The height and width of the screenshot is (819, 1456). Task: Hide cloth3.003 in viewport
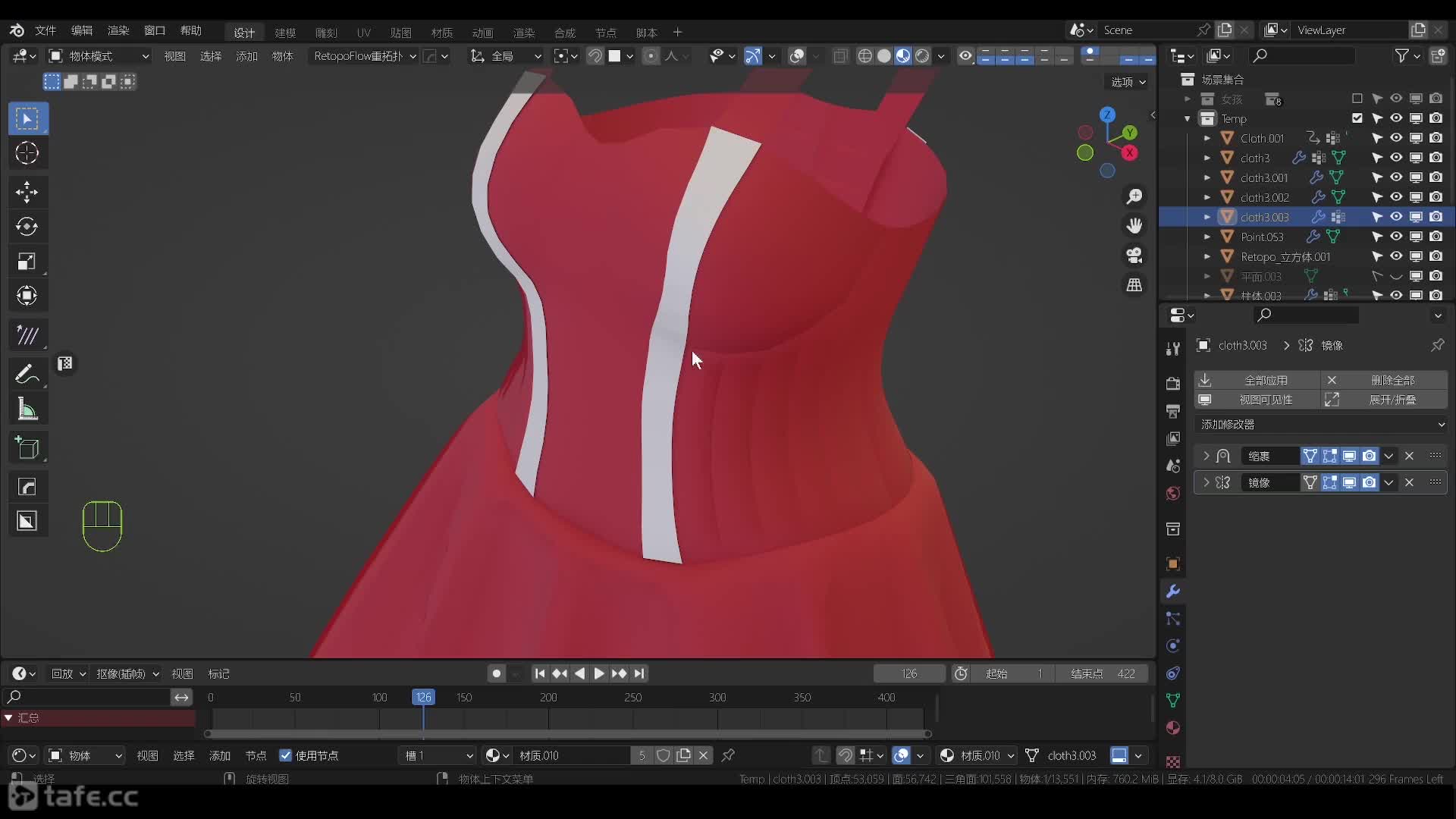click(x=1396, y=217)
